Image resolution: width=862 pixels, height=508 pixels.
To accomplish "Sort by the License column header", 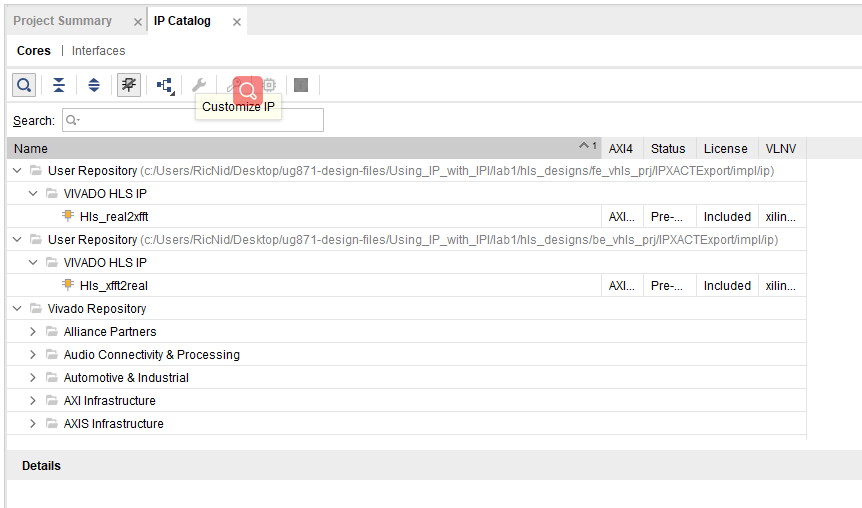I will 726,148.
